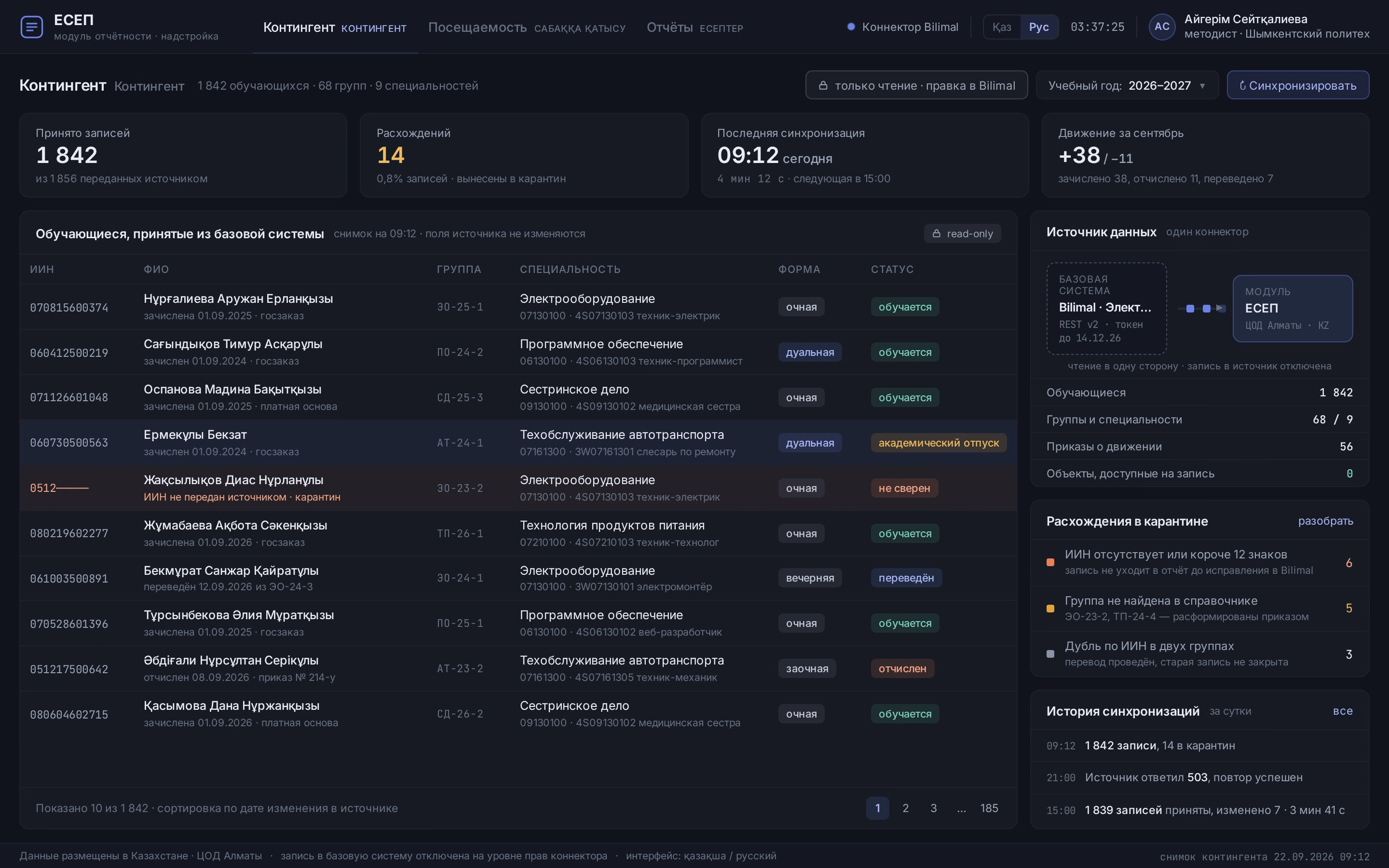The image size is (1389, 868).
Task: Click lock icon in read-only badge
Action: click(x=936, y=234)
